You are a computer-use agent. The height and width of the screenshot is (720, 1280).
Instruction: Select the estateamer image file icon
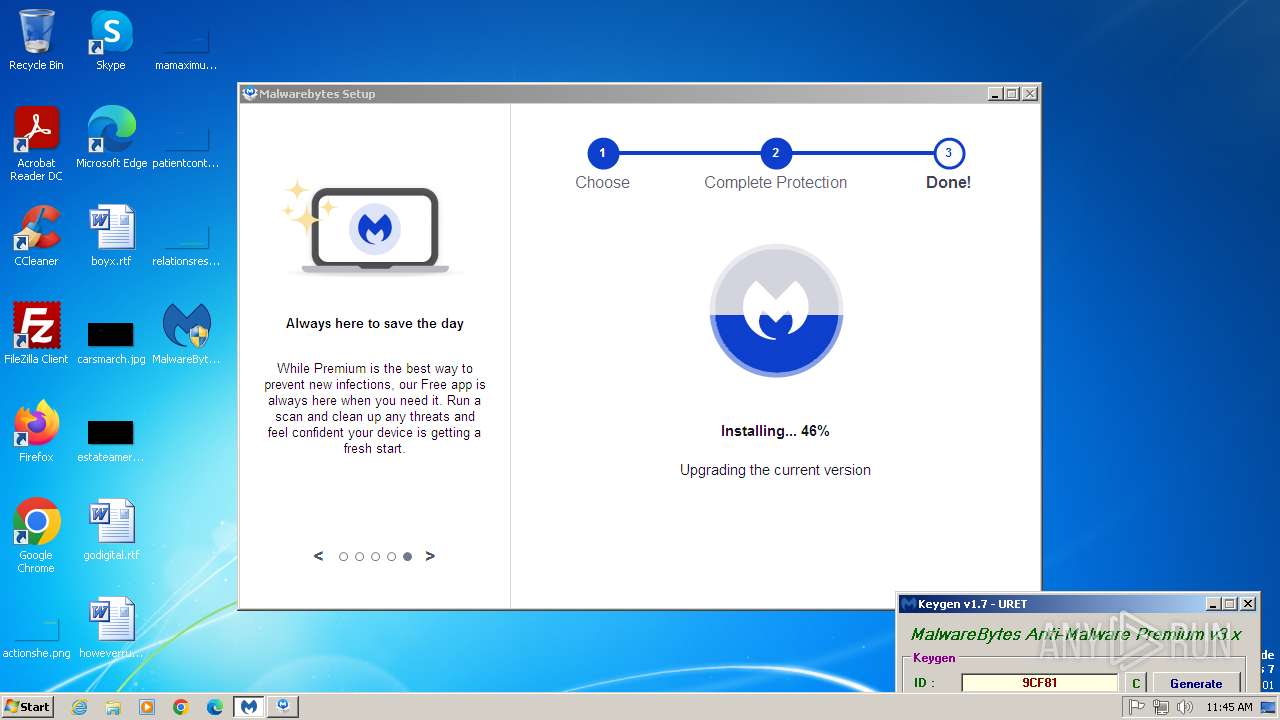(x=111, y=440)
